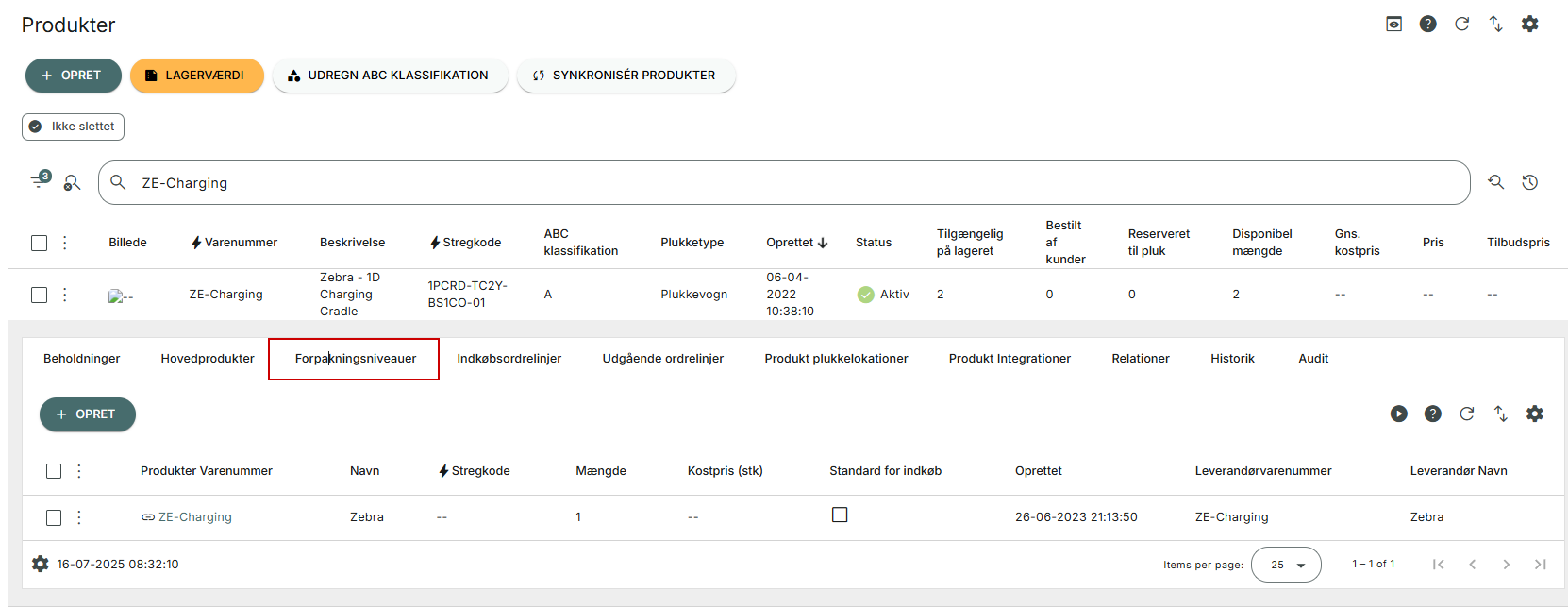Viewport: 1568px width, 608px height.
Task: Open the Items per page dropdown
Action: coord(1286,565)
